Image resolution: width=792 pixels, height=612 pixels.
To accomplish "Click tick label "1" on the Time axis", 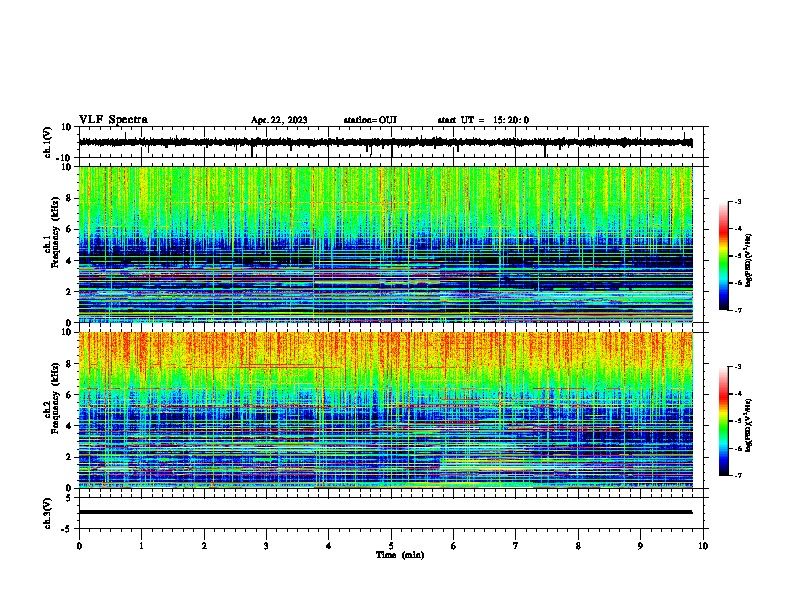I will coord(141,546).
